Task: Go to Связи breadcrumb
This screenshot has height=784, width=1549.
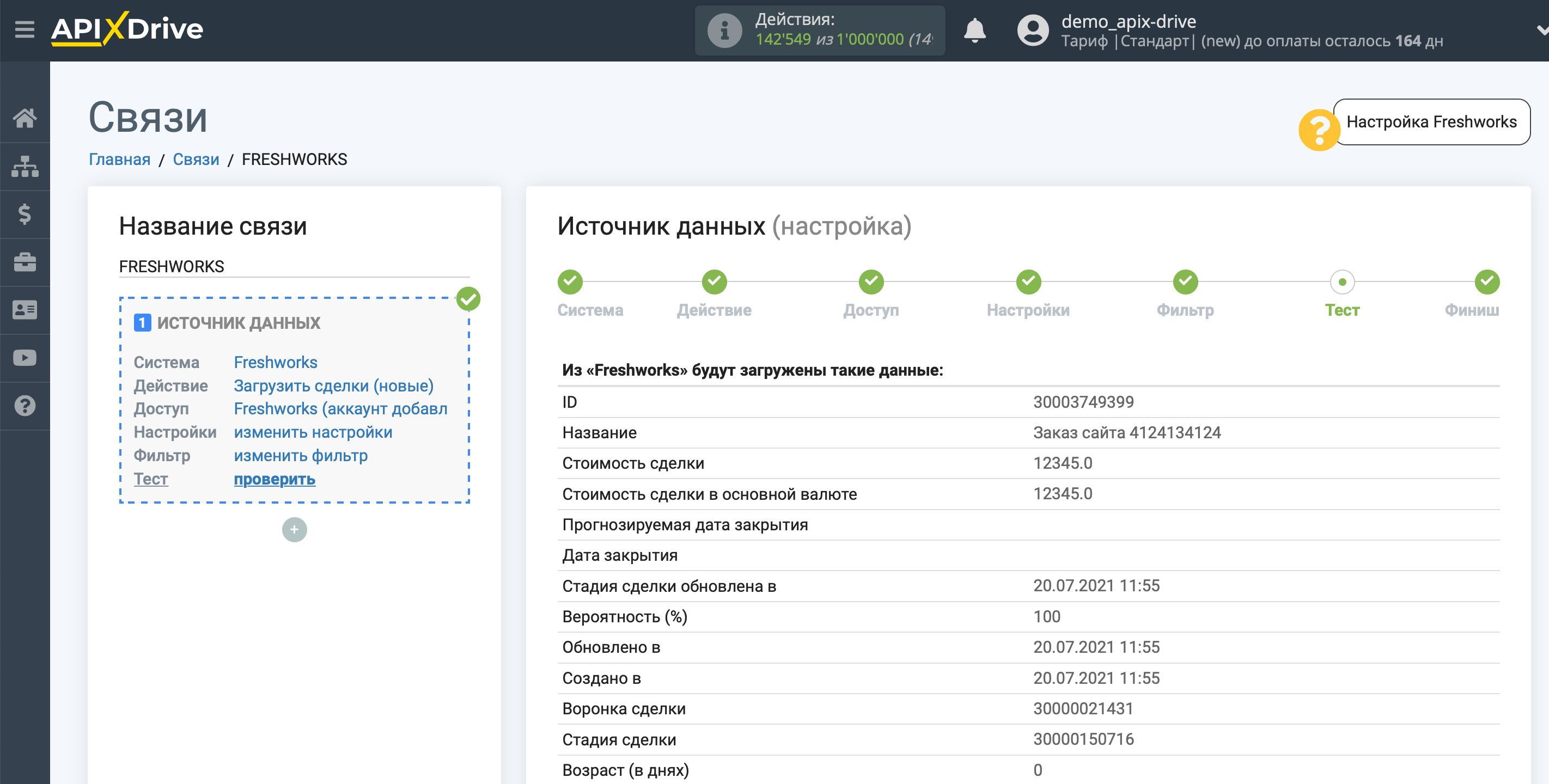Action: [x=196, y=160]
